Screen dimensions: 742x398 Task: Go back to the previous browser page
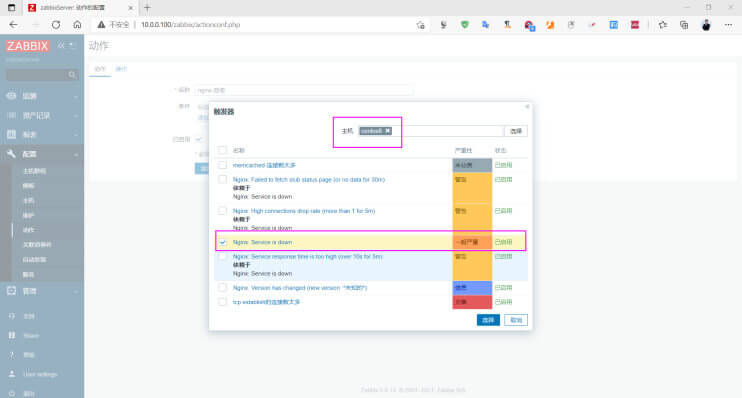13,25
